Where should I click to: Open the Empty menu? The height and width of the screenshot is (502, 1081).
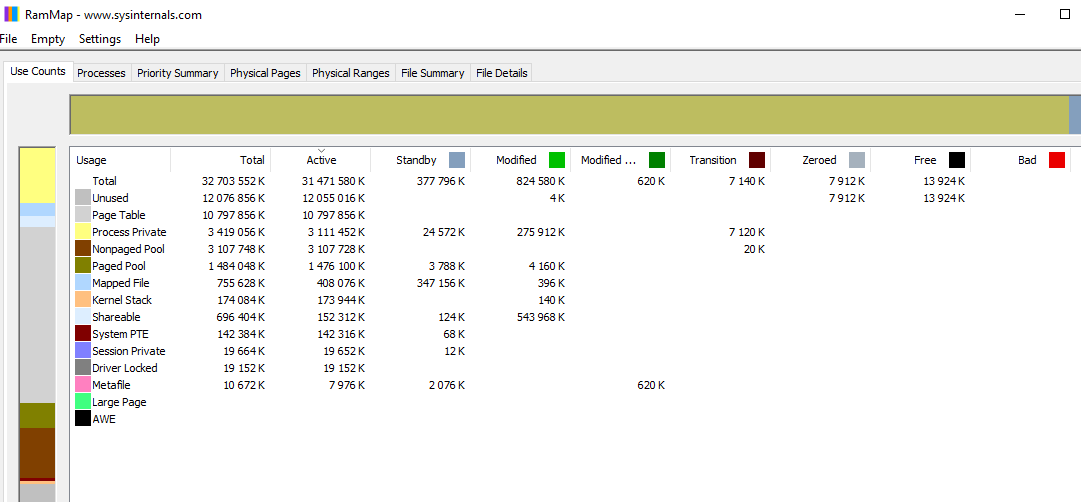coord(48,39)
